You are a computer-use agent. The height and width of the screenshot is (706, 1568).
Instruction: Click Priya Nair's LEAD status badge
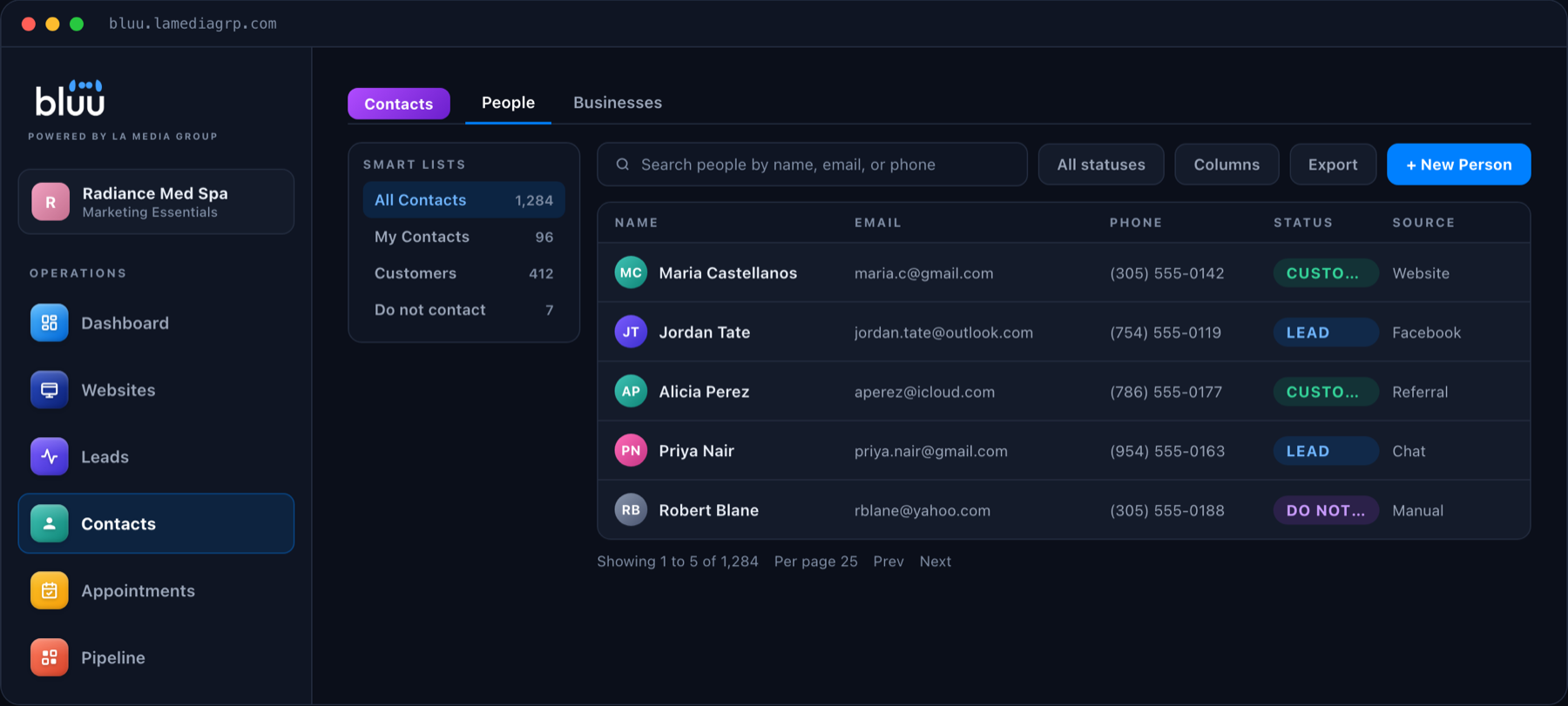(x=1325, y=451)
